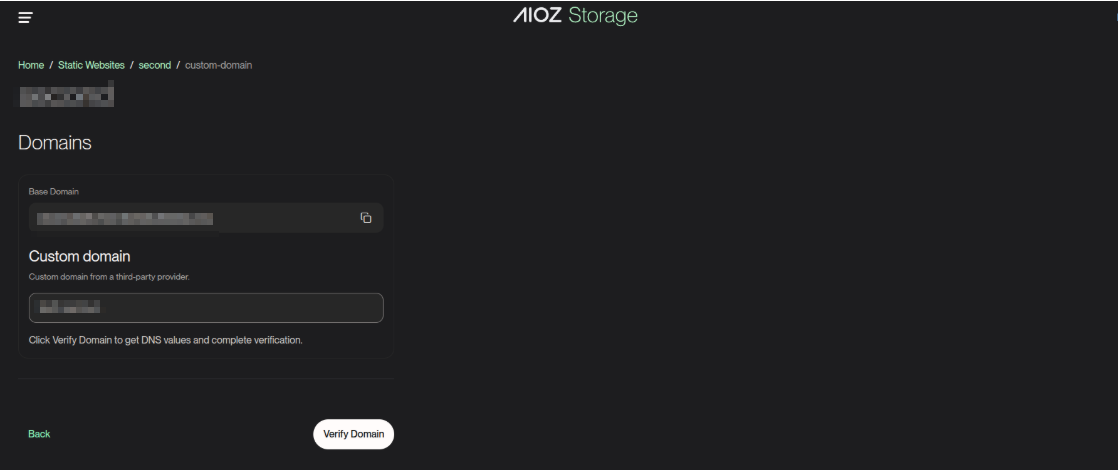This screenshot has height=471, width=1118.
Task: Click the blurred website name title
Action: point(66,96)
